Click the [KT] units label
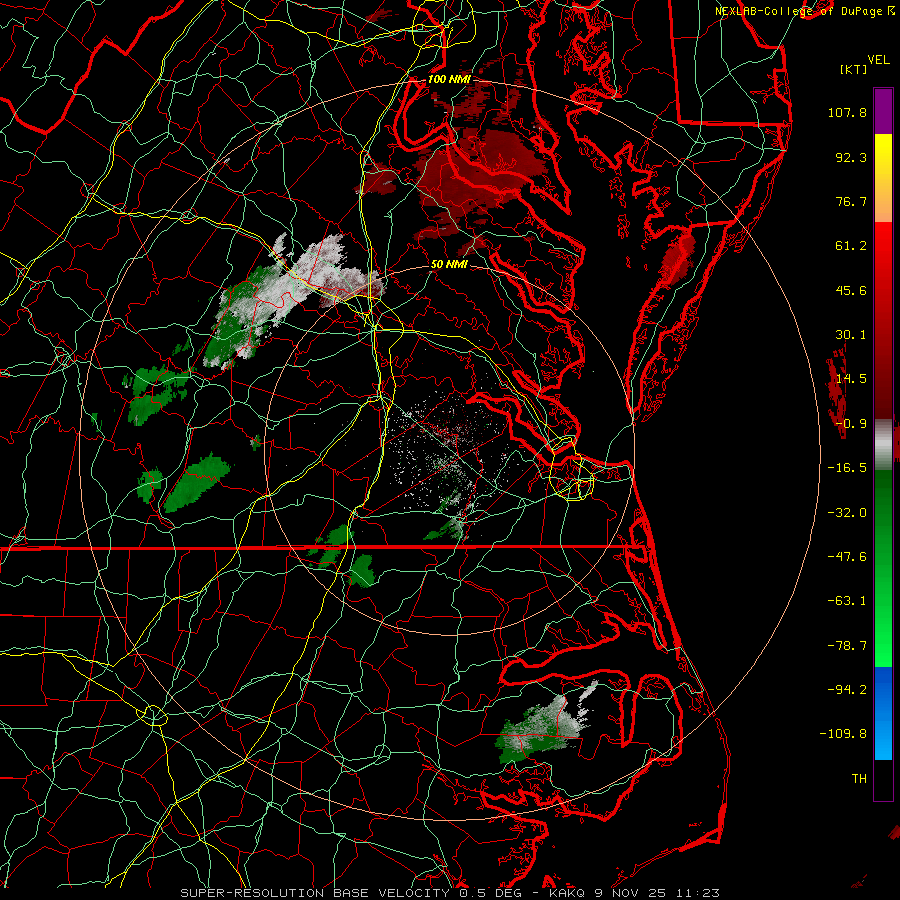This screenshot has height=900, width=900. coord(854,69)
